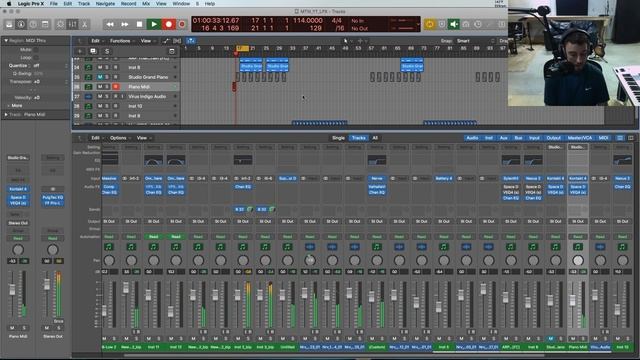Click the Stop transport button
The height and width of the screenshot is (360, 640).
point(139,24)
